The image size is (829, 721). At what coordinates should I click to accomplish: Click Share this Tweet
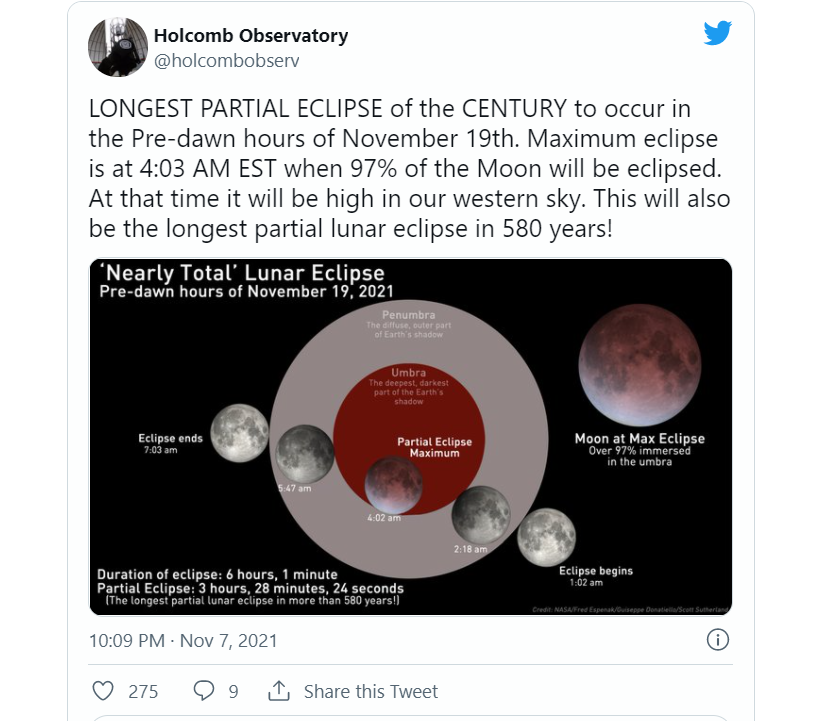(x=371, y=691)
